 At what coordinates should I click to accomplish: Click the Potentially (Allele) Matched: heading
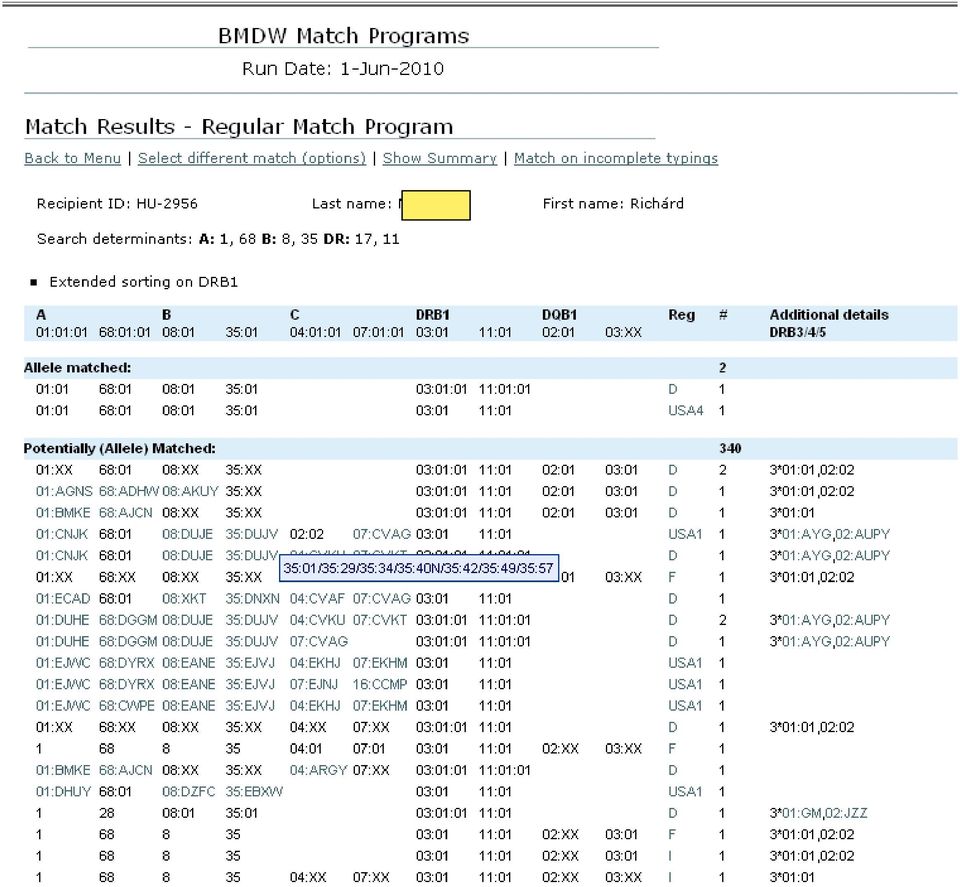coord(119,448)
